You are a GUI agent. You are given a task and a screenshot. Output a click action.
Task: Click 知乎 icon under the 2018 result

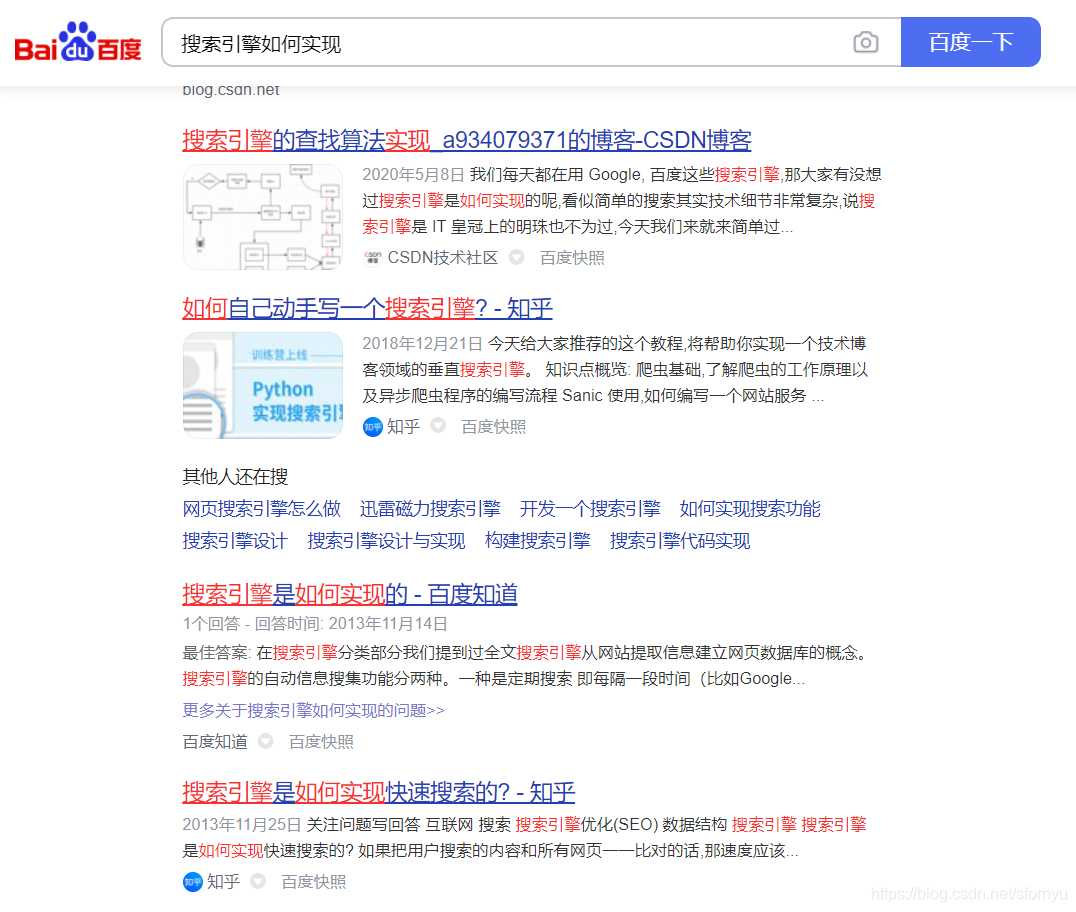coord(373,427)
